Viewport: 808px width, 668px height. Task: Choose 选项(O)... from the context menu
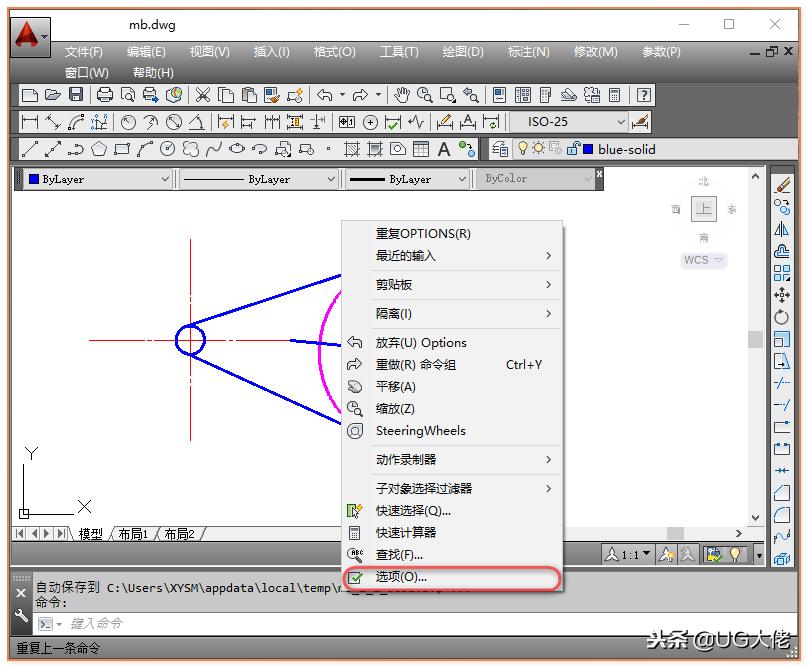(x=401, y=577)
